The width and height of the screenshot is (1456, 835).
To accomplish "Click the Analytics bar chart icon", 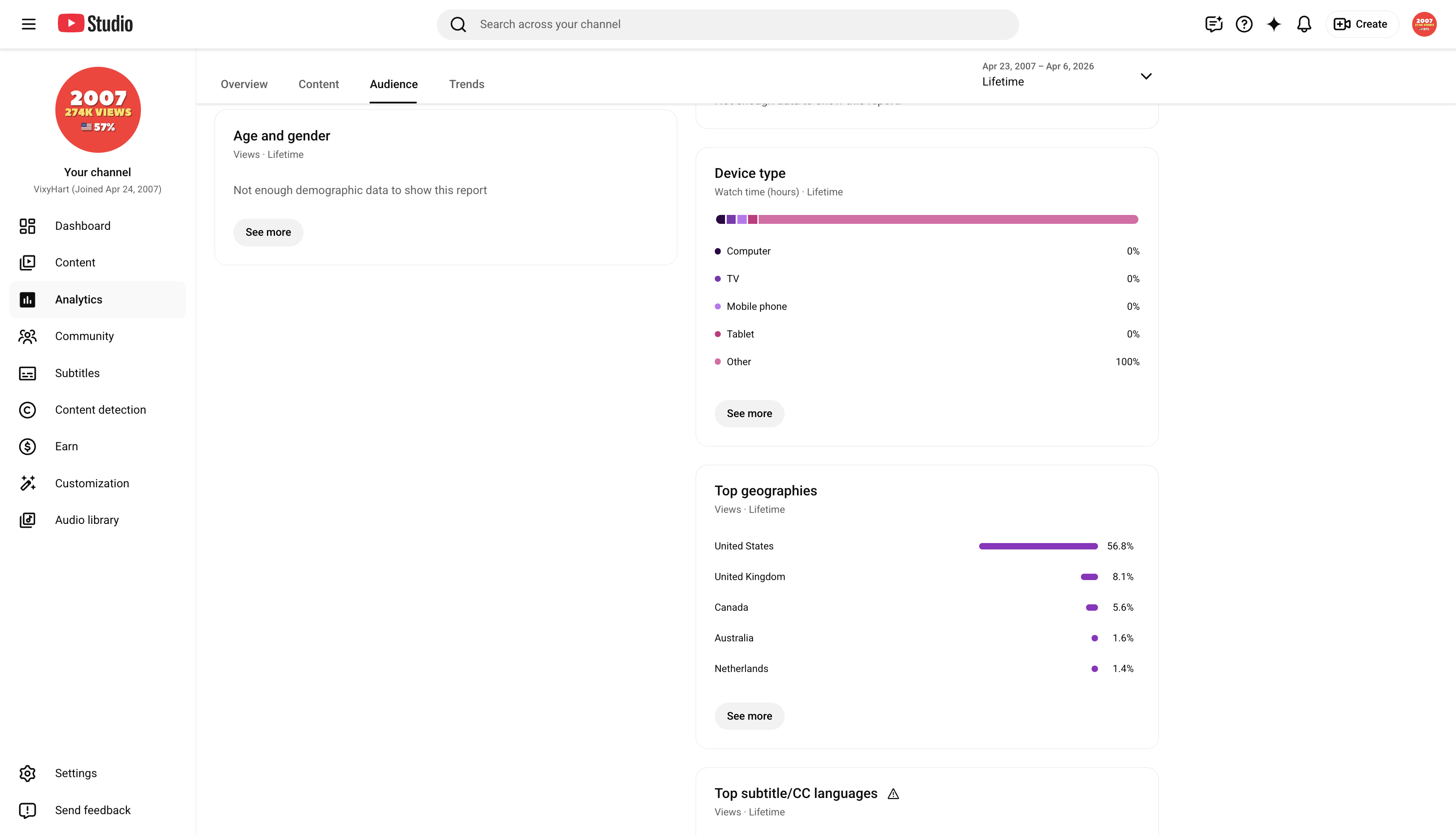I will point(28,299).
